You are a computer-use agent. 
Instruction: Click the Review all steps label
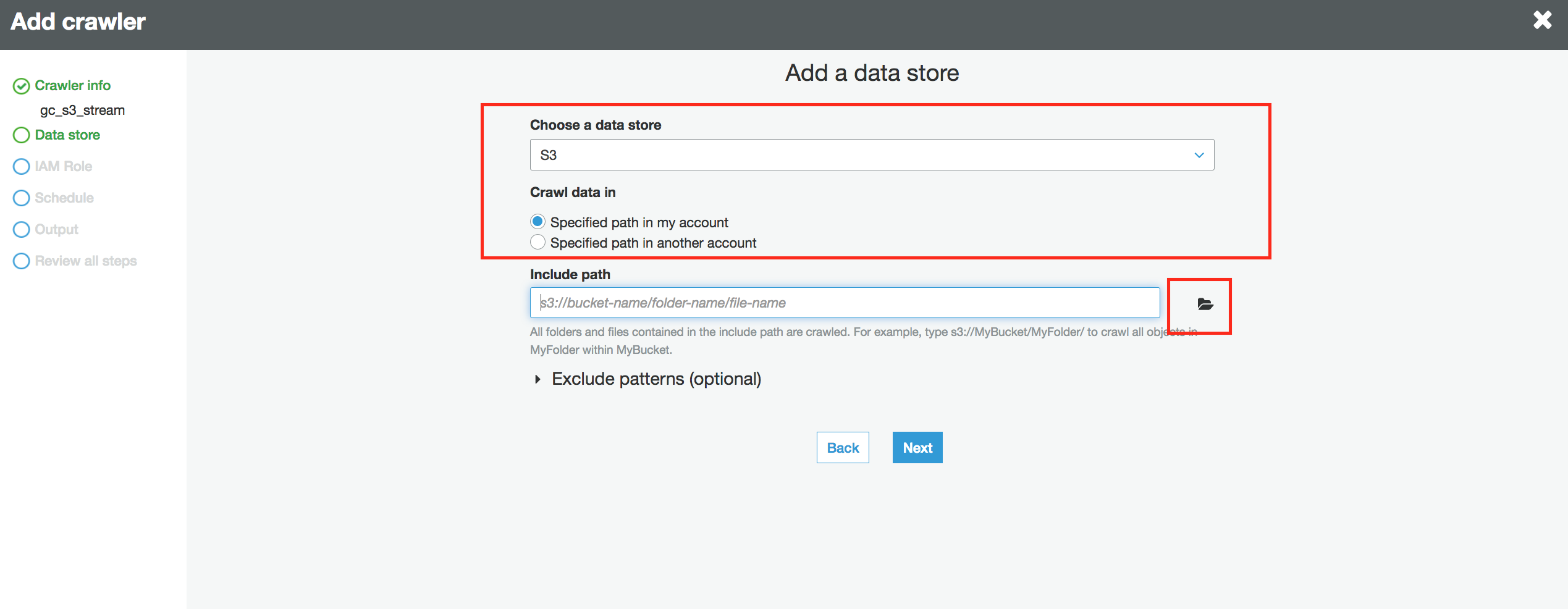(x=86, y=261)
